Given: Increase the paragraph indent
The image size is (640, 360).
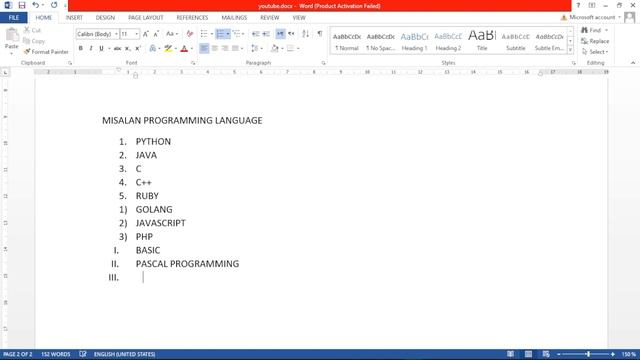Looking at the screenshot, I should coord(266,34).
